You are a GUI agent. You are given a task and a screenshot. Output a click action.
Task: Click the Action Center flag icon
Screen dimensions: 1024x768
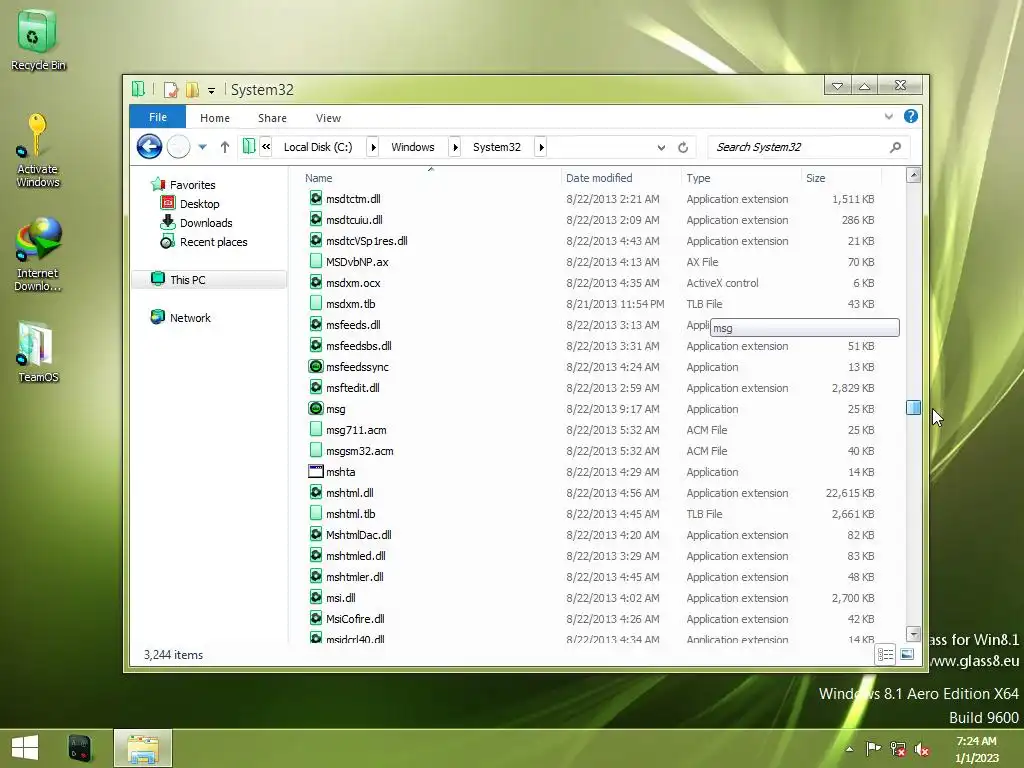[873, 748]
